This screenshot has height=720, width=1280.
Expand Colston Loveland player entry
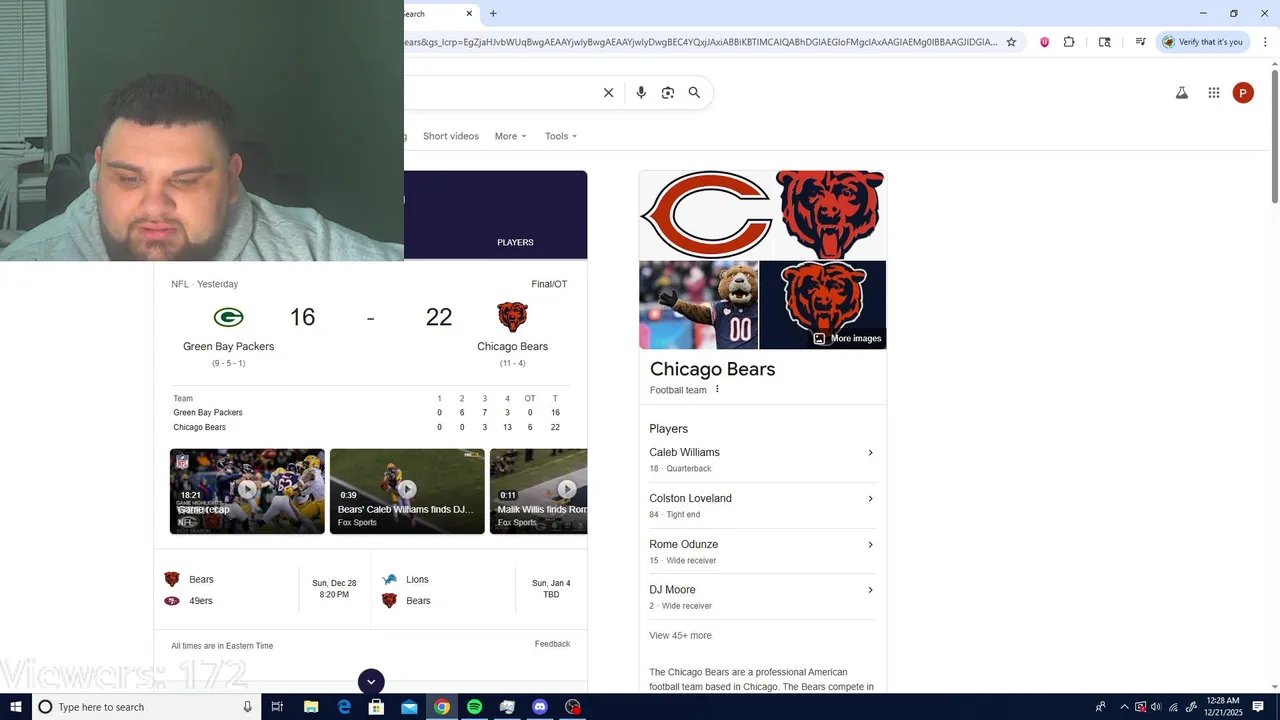[762, 506]
